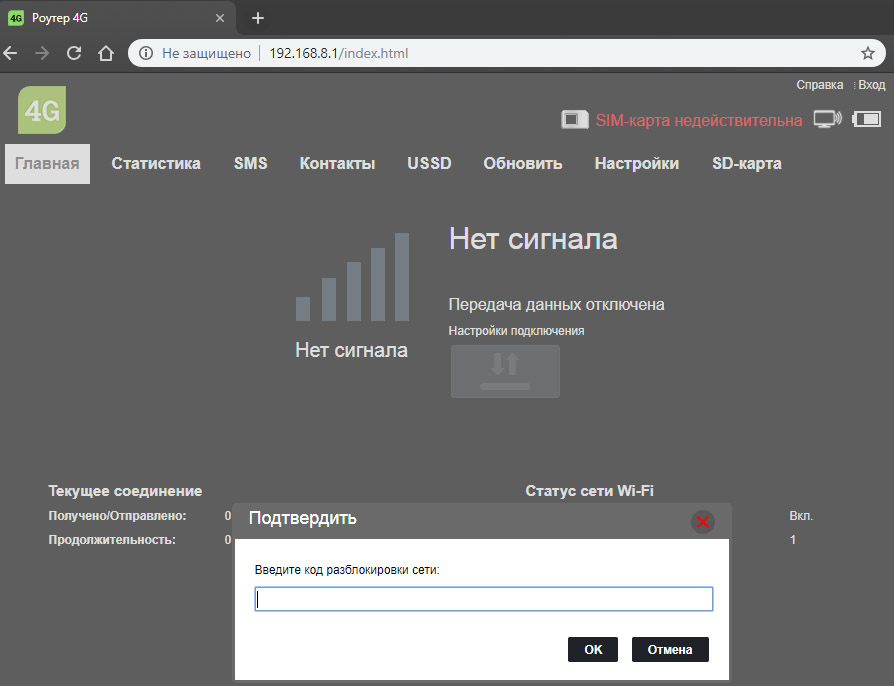Switch to the SMS tab
Image resolution: width=894 pixels, height=686 pixels.
pos(251,164)
